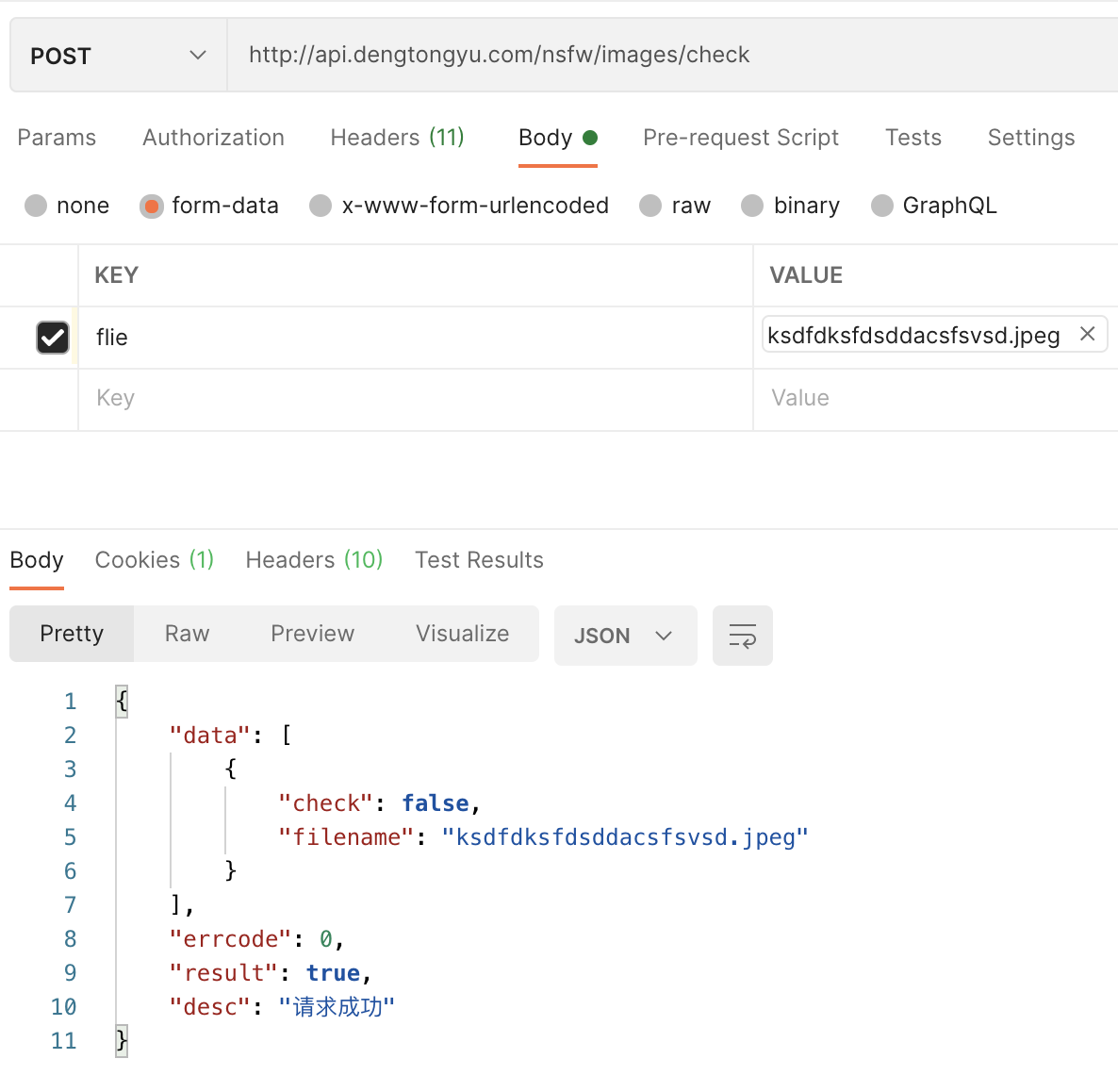Switch to the Authorization tab
1118x1092 pixels.
[x=213, y=138]
